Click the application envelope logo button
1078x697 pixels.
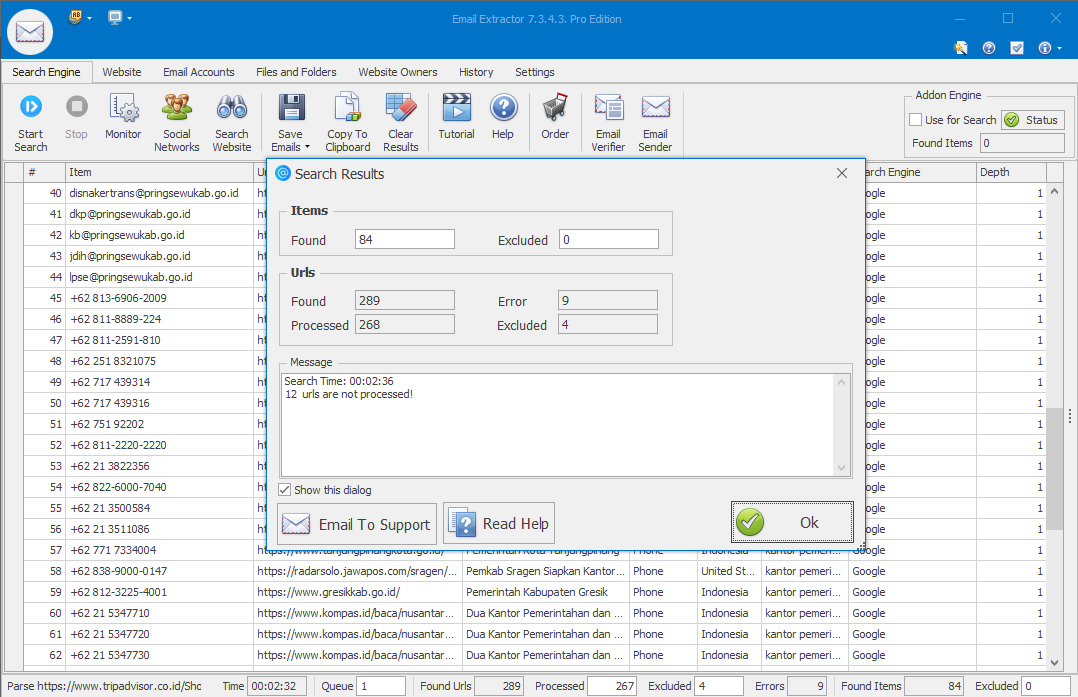pos(30,32)
